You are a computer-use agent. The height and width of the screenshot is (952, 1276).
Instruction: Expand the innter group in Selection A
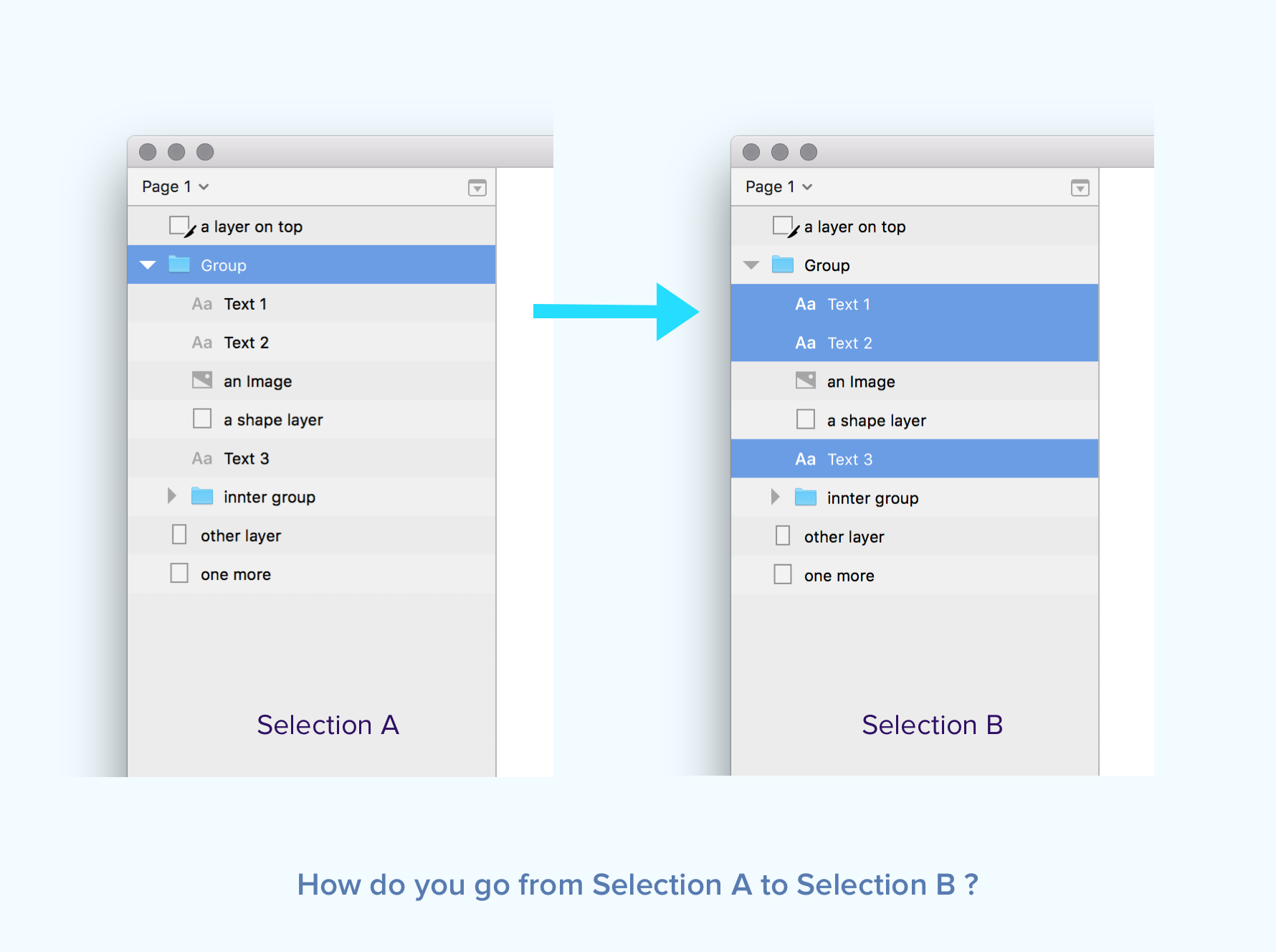[x=171, y=496]
